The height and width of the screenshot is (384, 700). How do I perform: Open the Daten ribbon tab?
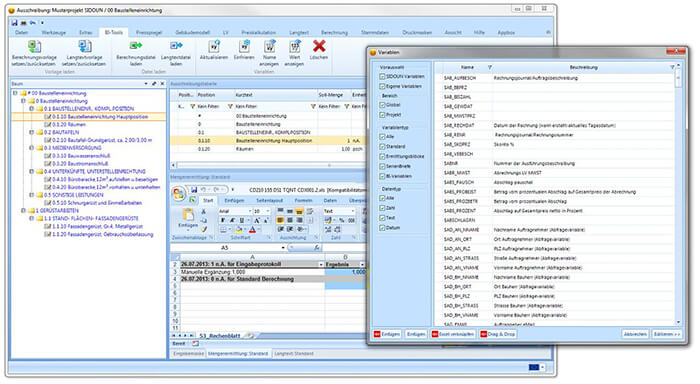22,33
